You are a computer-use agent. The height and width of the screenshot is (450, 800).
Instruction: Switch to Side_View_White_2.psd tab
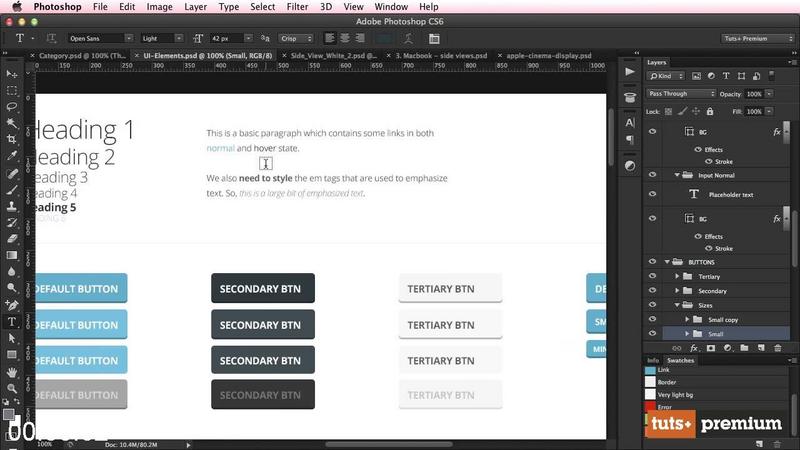334,55
